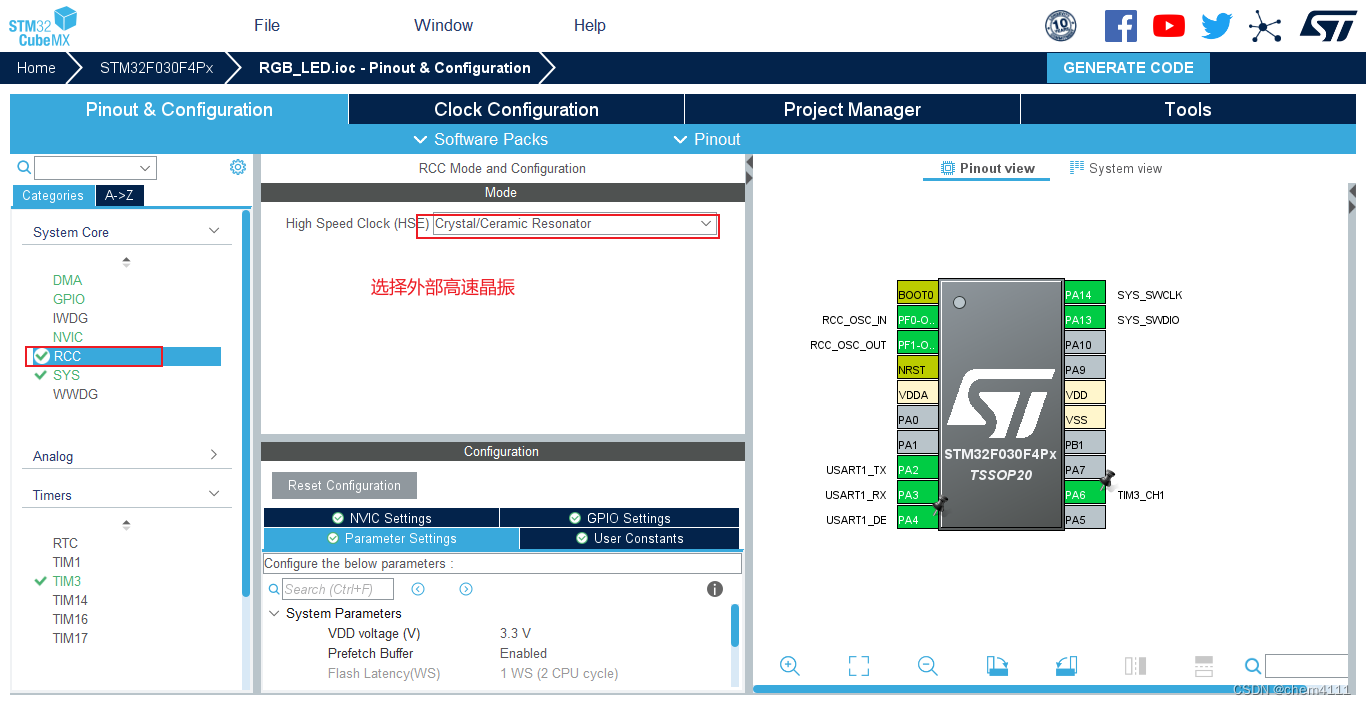Click the zoom in icon in pinout view
Screen dimensions: 1366x705
click(x=789, y=665)
